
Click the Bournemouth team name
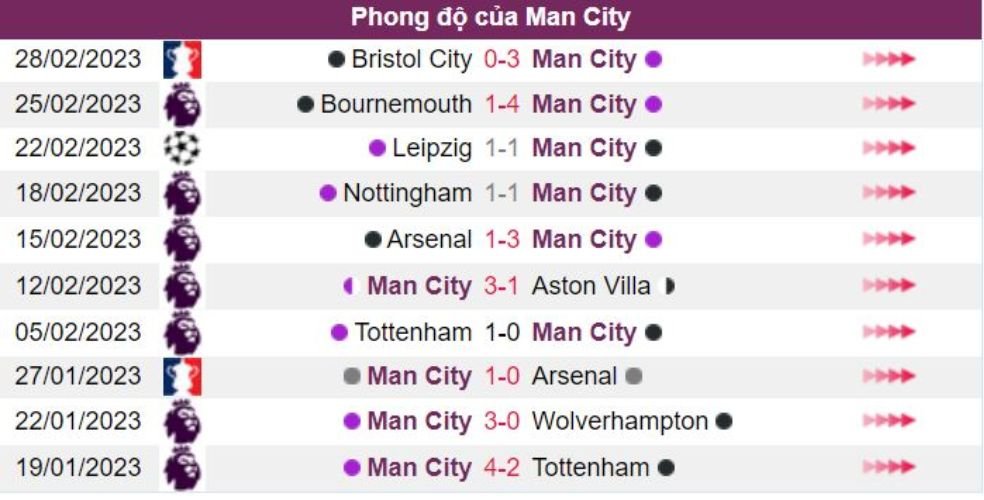(x=396, y=104)
